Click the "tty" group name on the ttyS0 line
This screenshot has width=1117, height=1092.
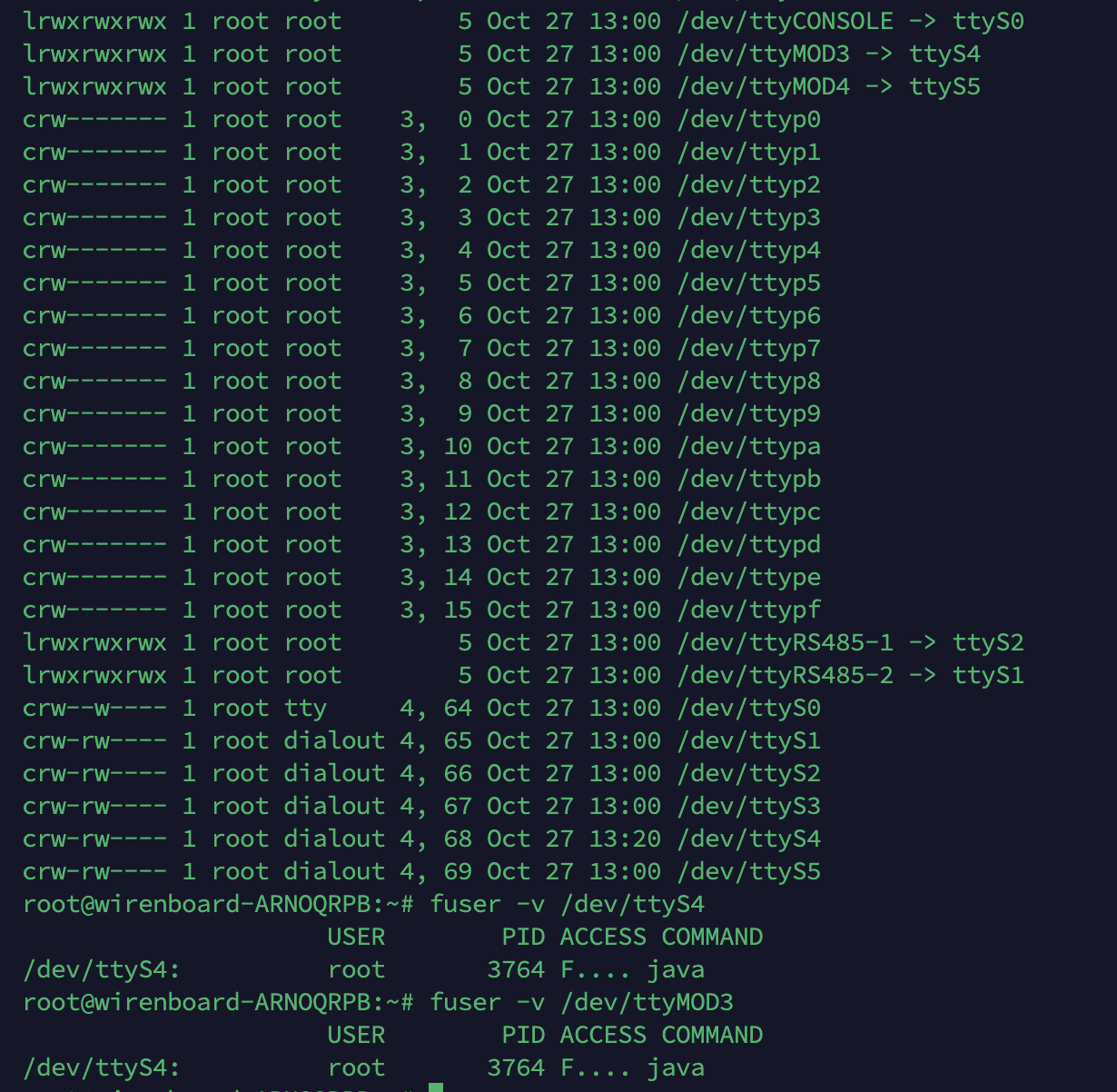click(x=305, y=708)
